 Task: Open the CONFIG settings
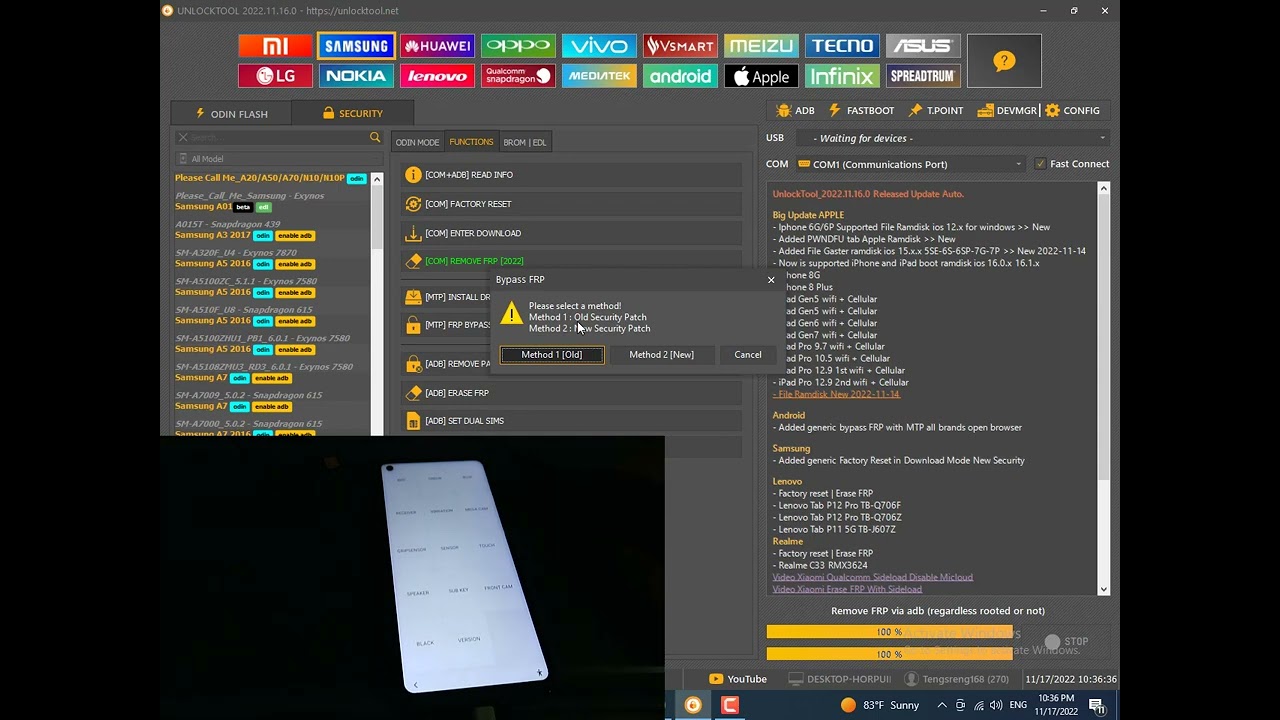pos(1072,111)
